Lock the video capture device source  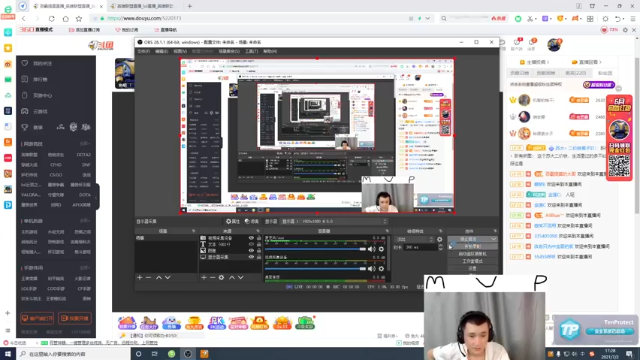click(x=259, y=238)
